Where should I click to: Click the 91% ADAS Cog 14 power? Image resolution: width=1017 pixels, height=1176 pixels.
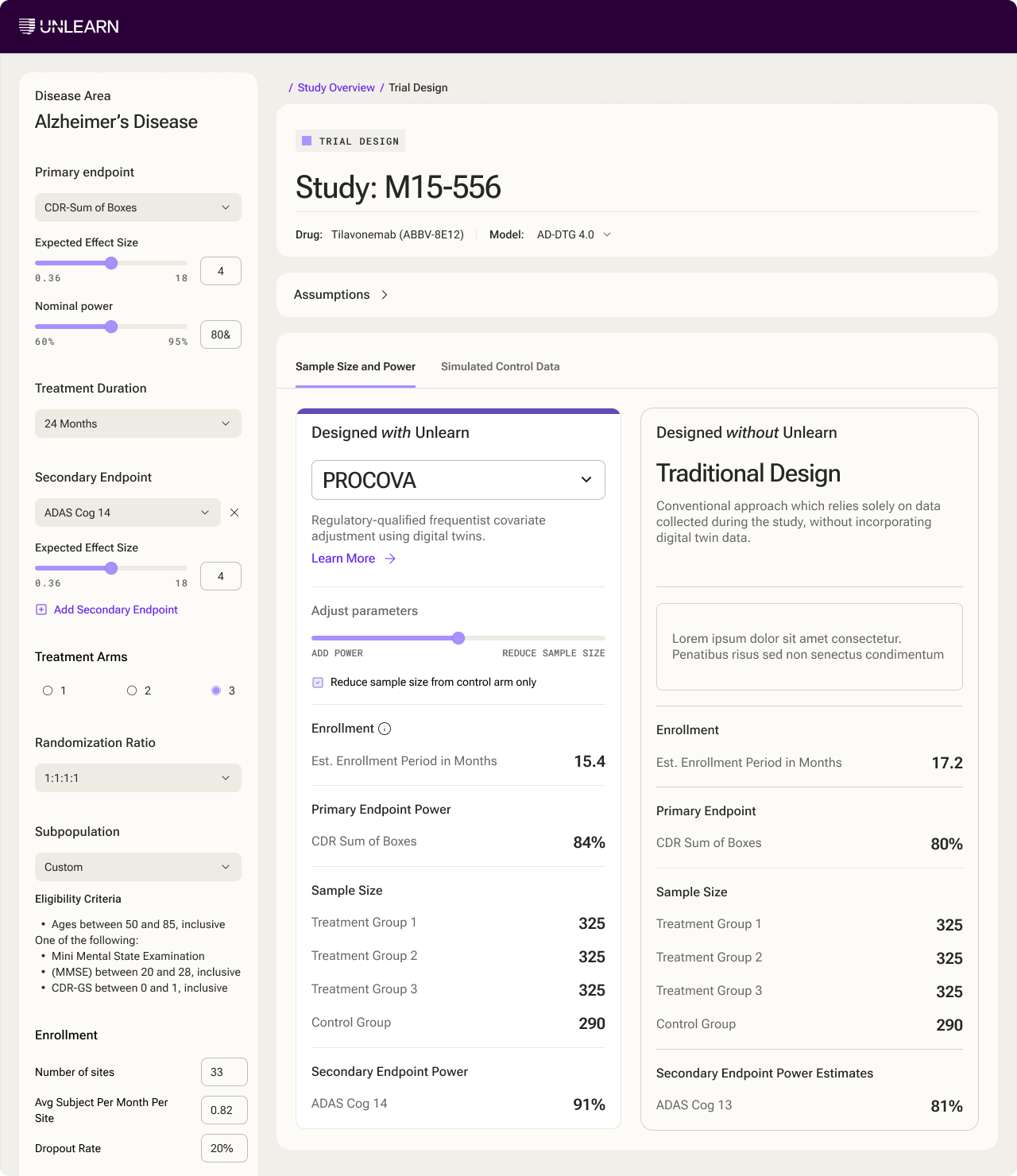590,1104
